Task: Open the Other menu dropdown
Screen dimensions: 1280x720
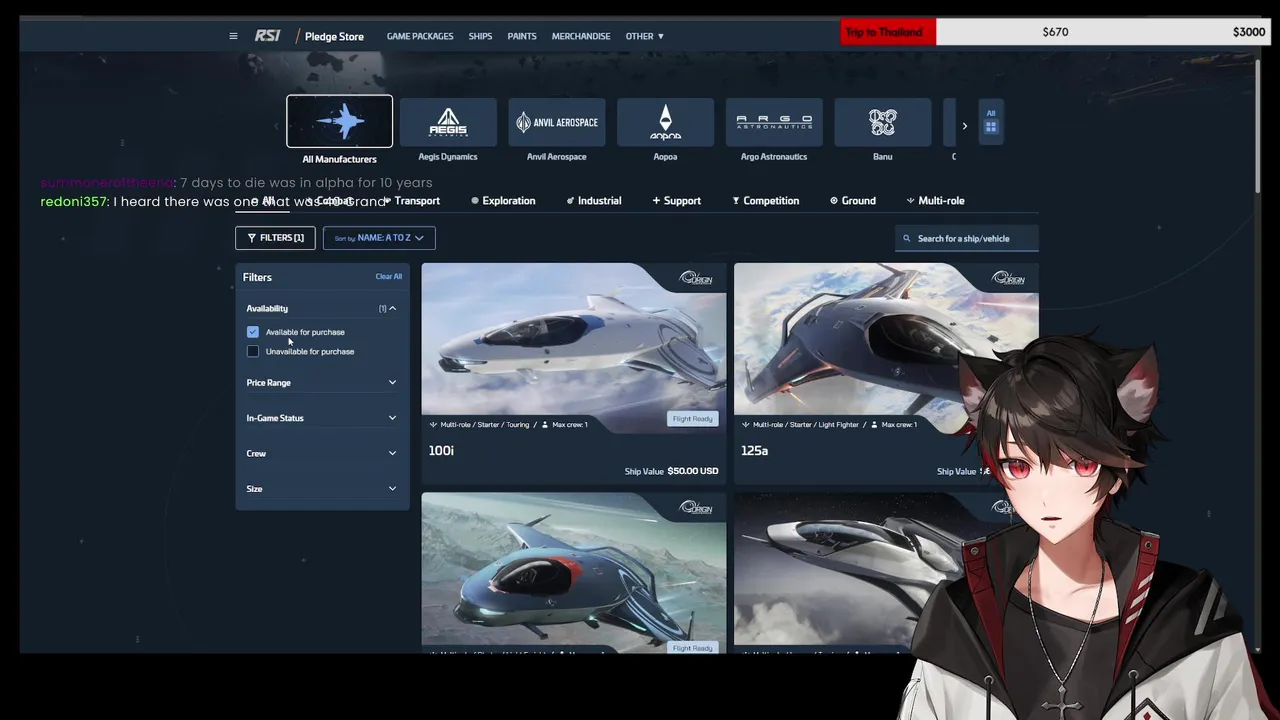Action: point(645,36)
